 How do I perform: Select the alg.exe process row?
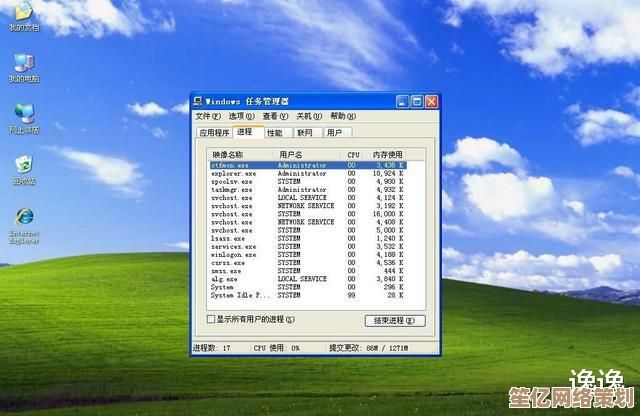pyautogui.click(x=308, y=279)
